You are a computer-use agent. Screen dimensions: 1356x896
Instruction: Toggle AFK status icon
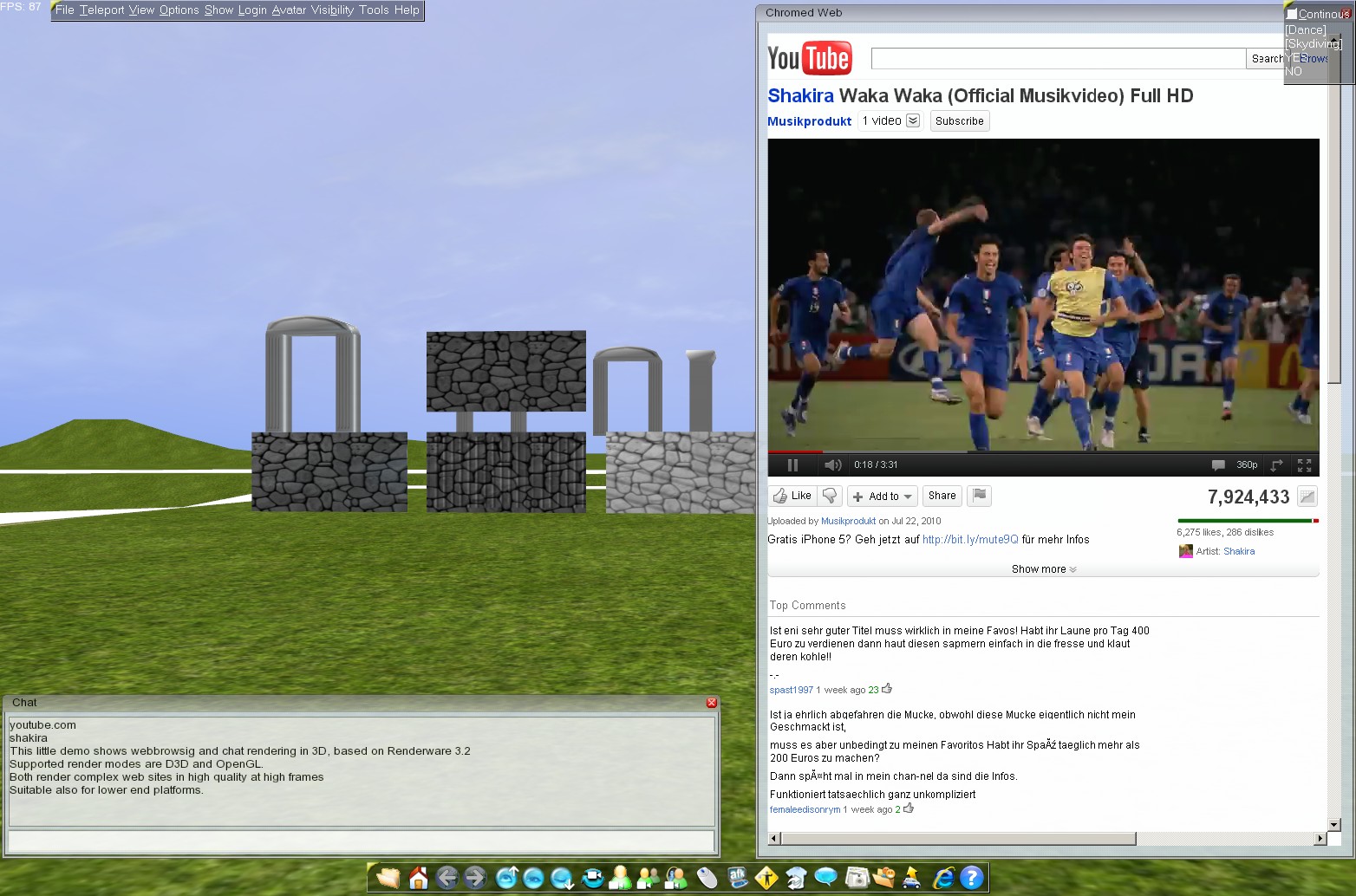(x=737, y=878)
